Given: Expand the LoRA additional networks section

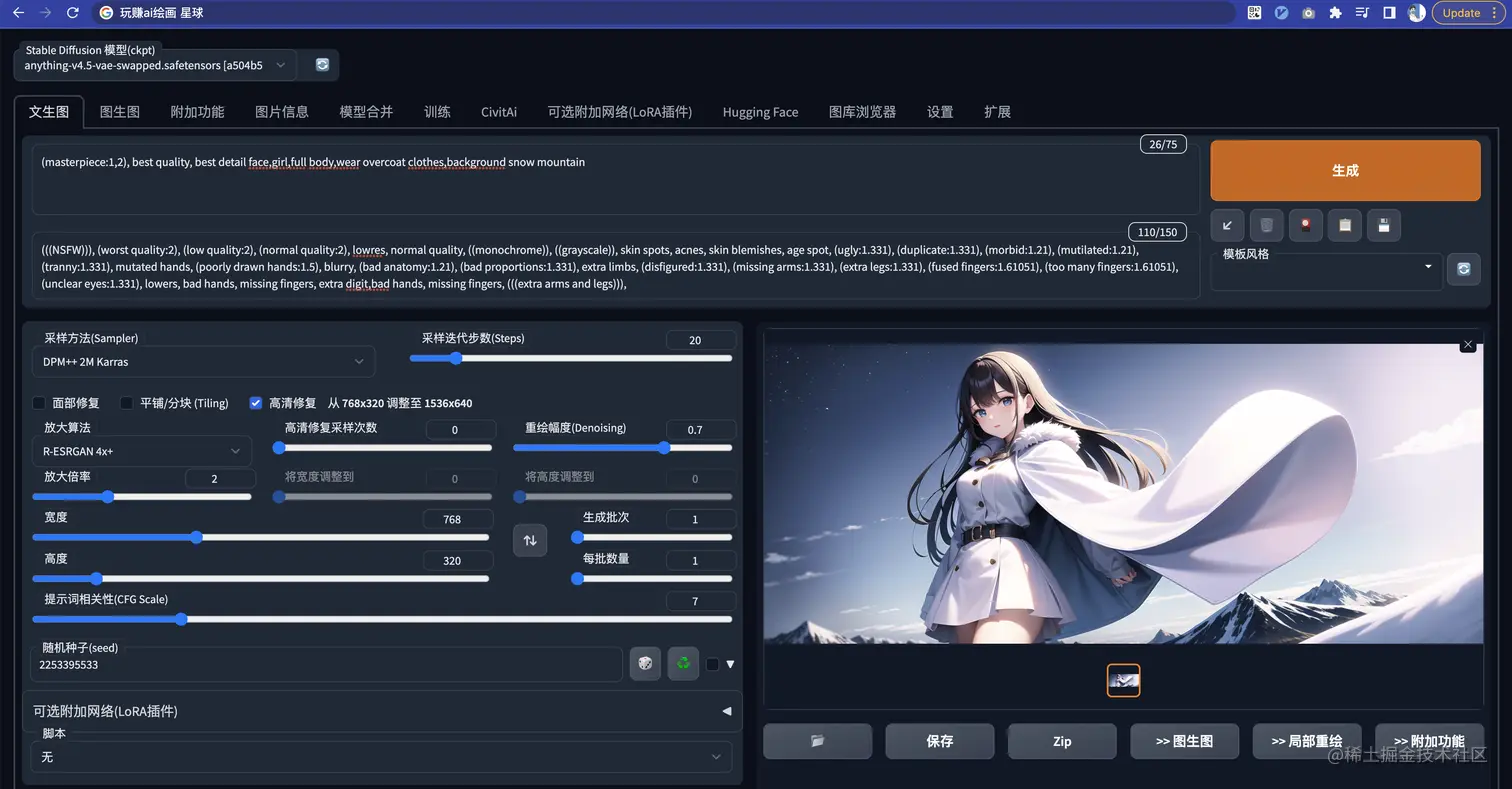Looking at the screenshot, I should [382, 711].
